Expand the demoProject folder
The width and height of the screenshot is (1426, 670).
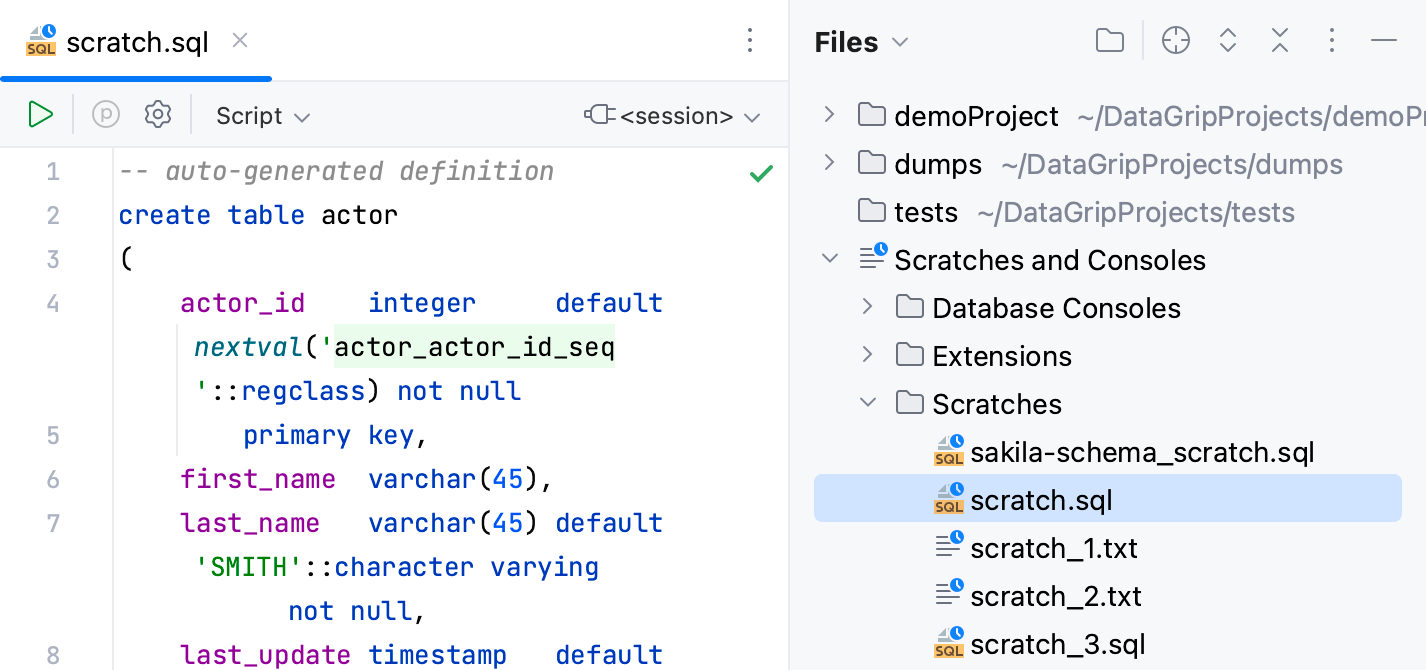click(x=828, y=115)
